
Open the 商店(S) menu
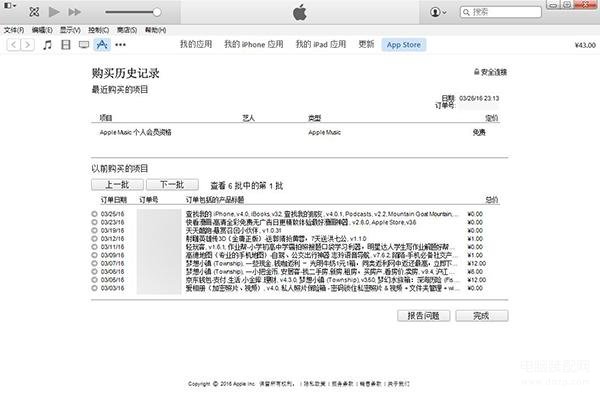[x=127, y=30]
